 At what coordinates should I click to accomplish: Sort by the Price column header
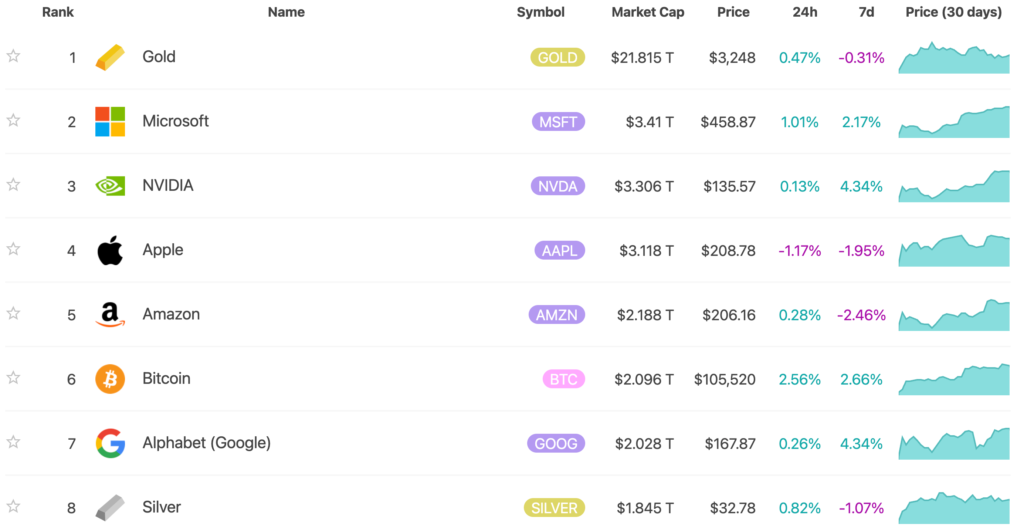[x=733, y=13]
